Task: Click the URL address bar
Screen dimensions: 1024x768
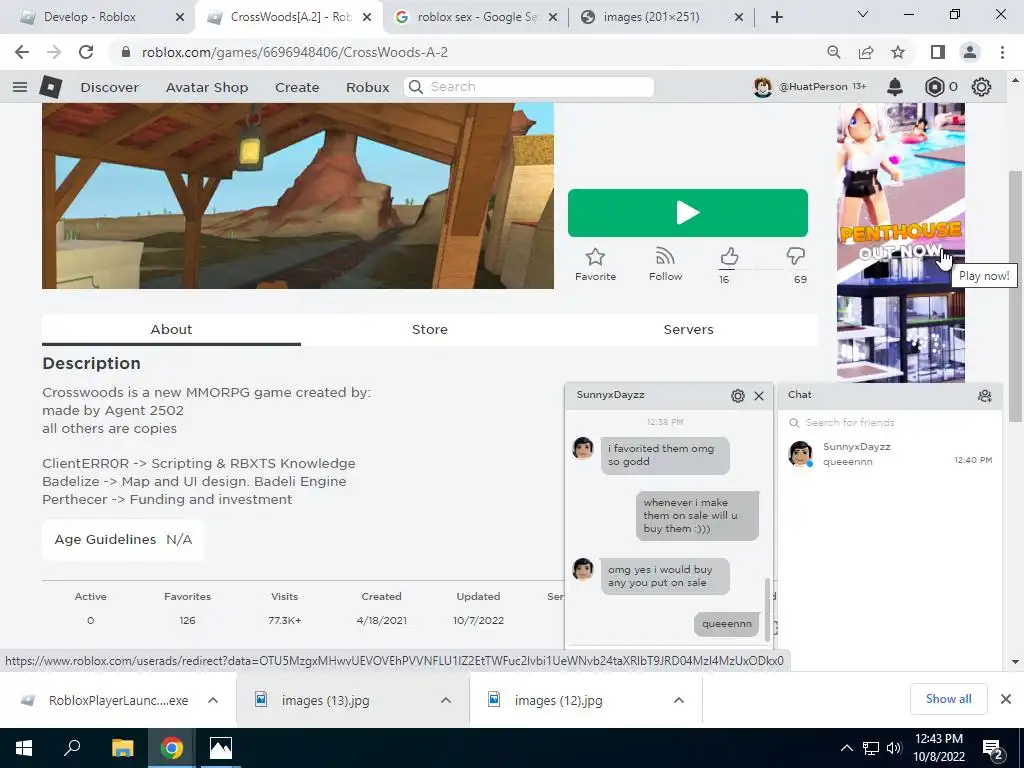Action: click(x=470, y=52)
